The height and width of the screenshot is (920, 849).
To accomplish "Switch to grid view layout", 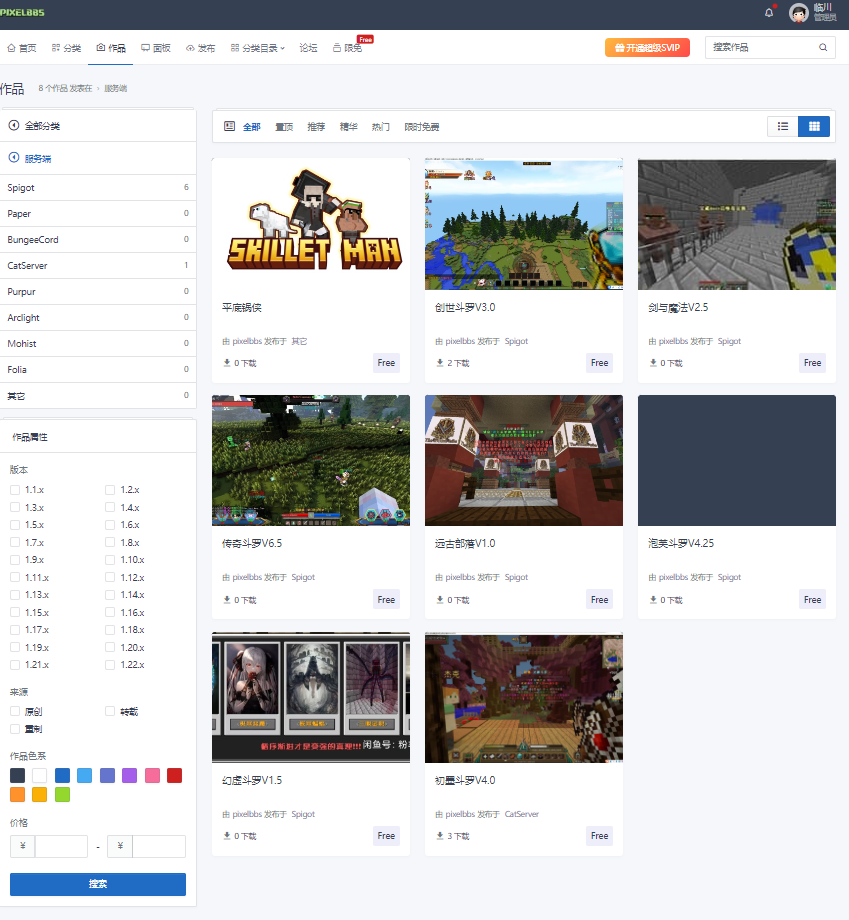I will tap(814, 126).
